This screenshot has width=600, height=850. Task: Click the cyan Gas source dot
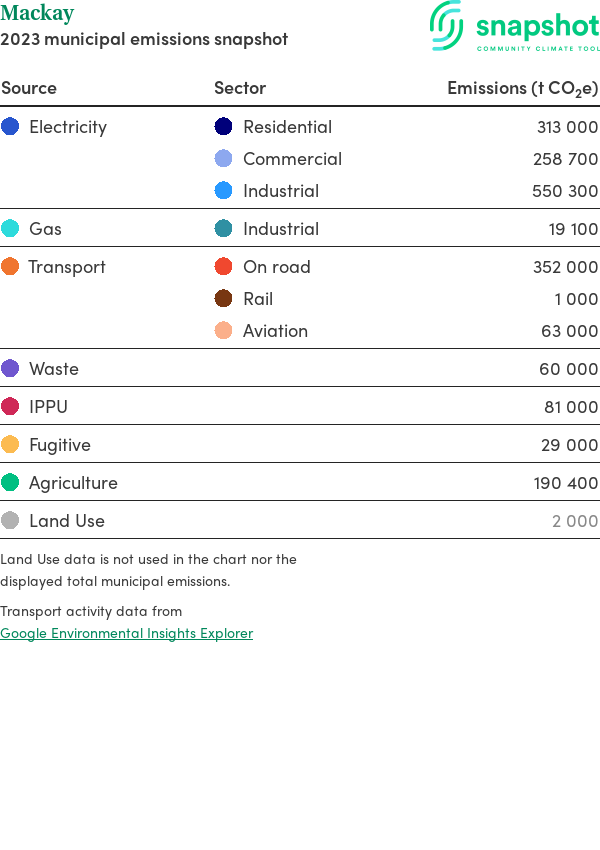[x=10, y=229]
